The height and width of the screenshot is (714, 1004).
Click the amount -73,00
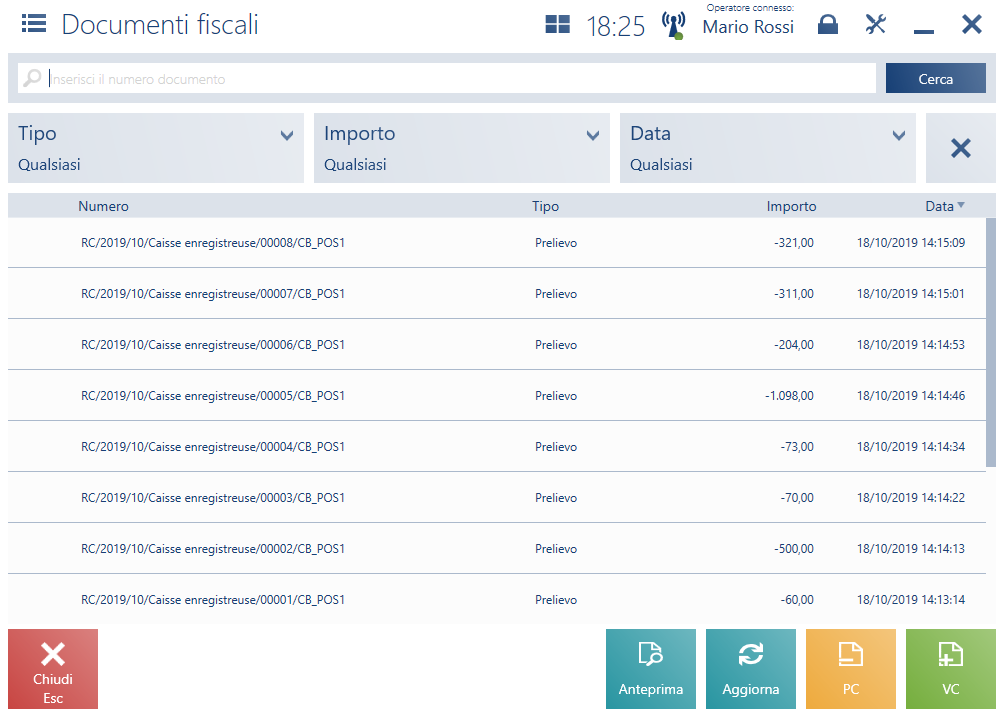point(797,447)
